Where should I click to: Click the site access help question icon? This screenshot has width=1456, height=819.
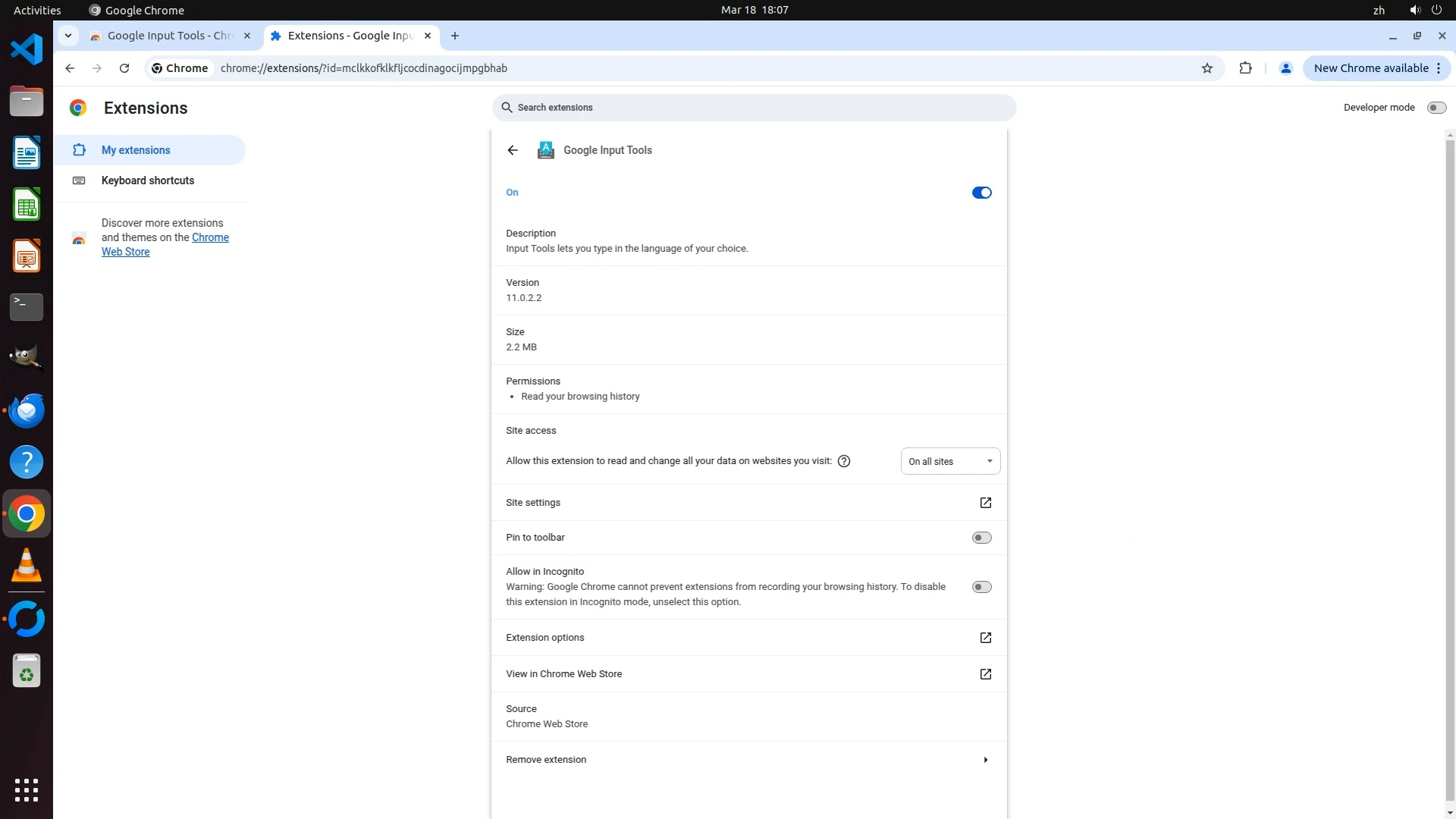click(844, 461)
